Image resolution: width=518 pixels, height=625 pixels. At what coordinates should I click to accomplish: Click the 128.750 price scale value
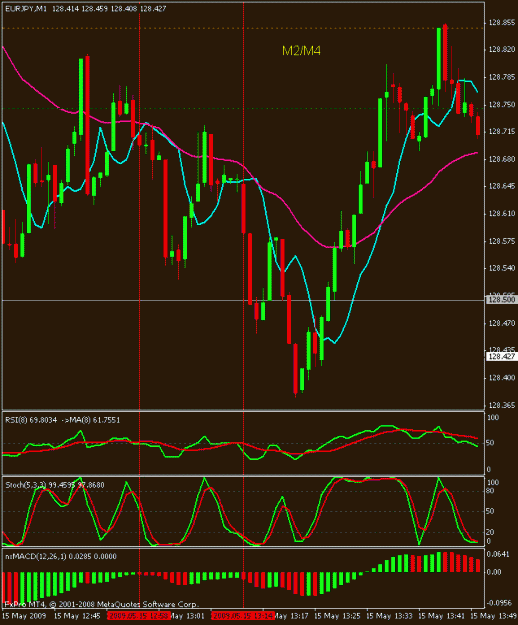(502, 104)
